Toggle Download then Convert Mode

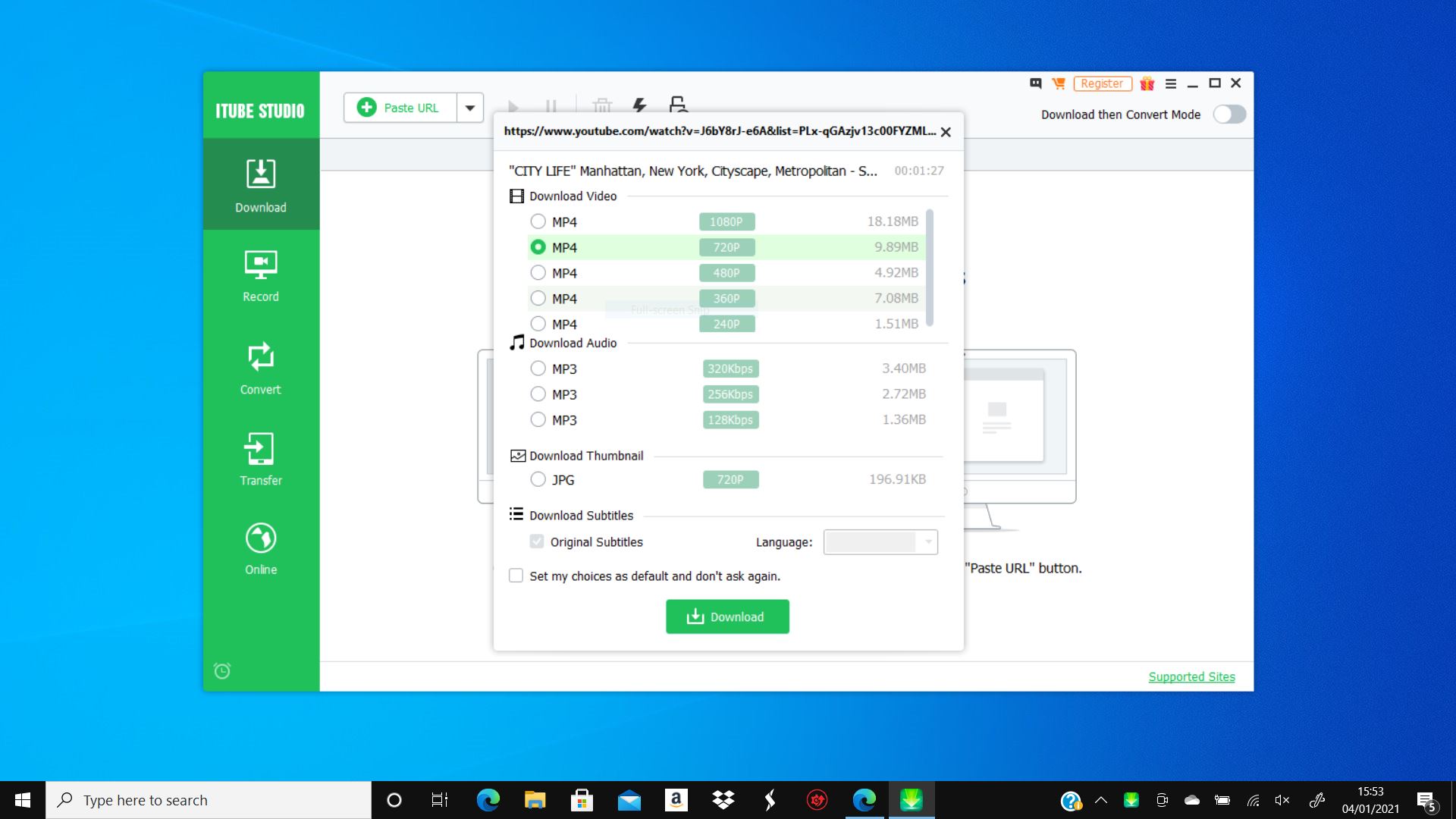(x=1233, y=114)
